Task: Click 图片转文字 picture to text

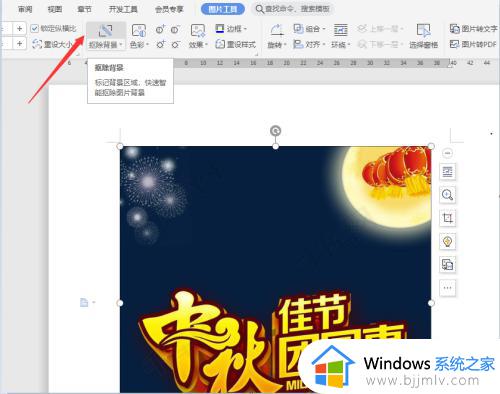Action: pyautogui.click(x=473, y=29)
